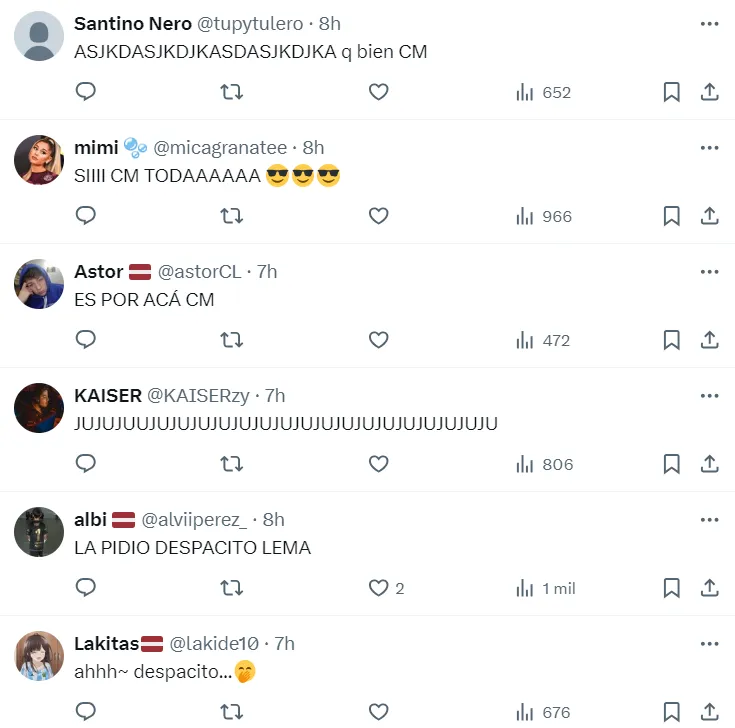
Task: Open more options menu on KAISER's tweet
Action: tap(709, 396)
